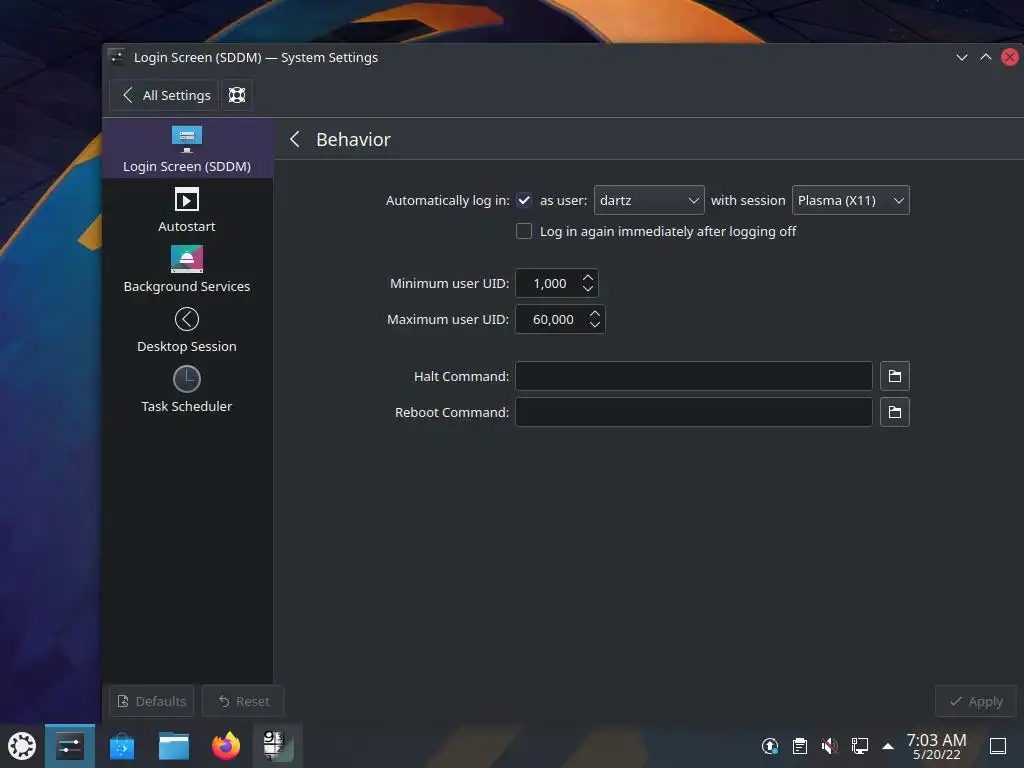This screenshot has width=1024, height=768.
Task: Open the Autostart module
Action: pos(187,209)
